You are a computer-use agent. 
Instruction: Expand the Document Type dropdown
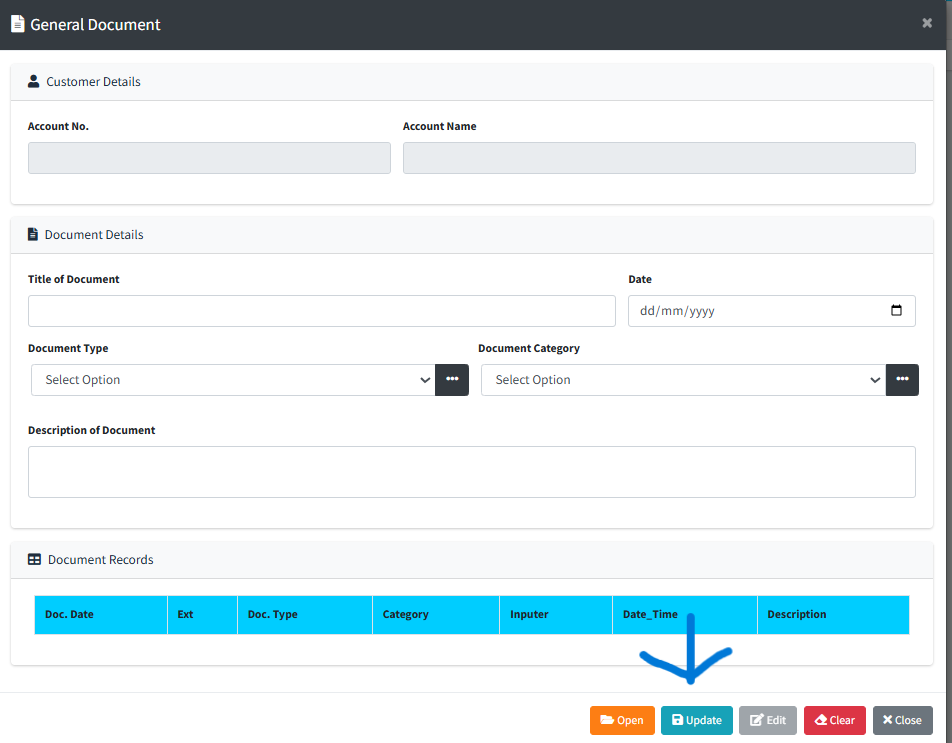click(233, 380)
